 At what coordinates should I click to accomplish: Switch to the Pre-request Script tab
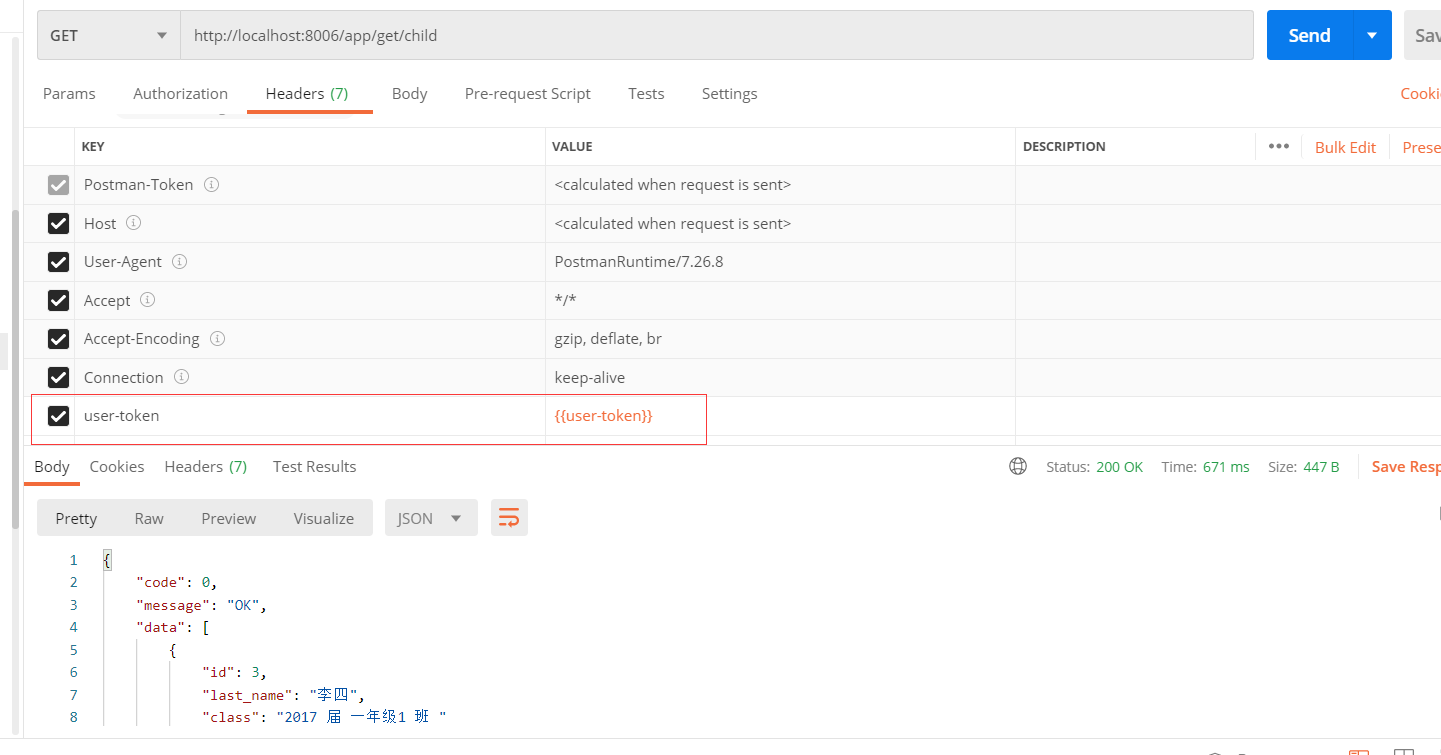click(x=528, y=93)
